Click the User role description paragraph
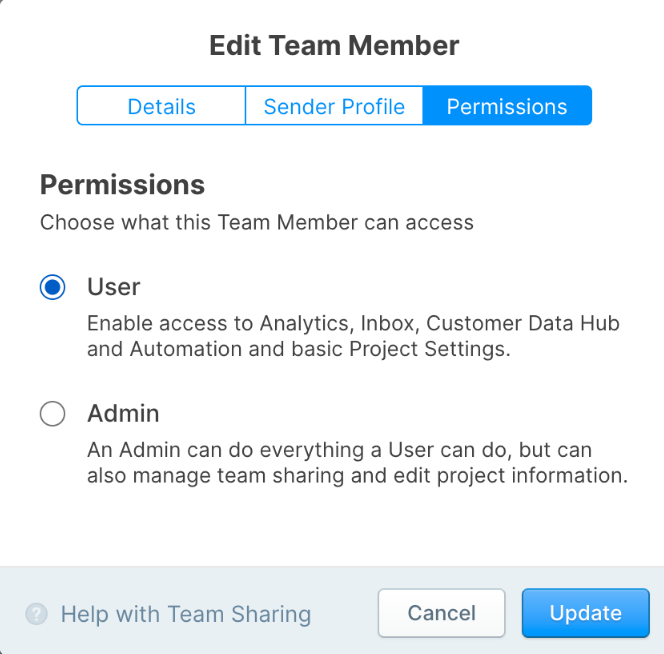This screenshot has width=664, height=654. click(354, 336)
